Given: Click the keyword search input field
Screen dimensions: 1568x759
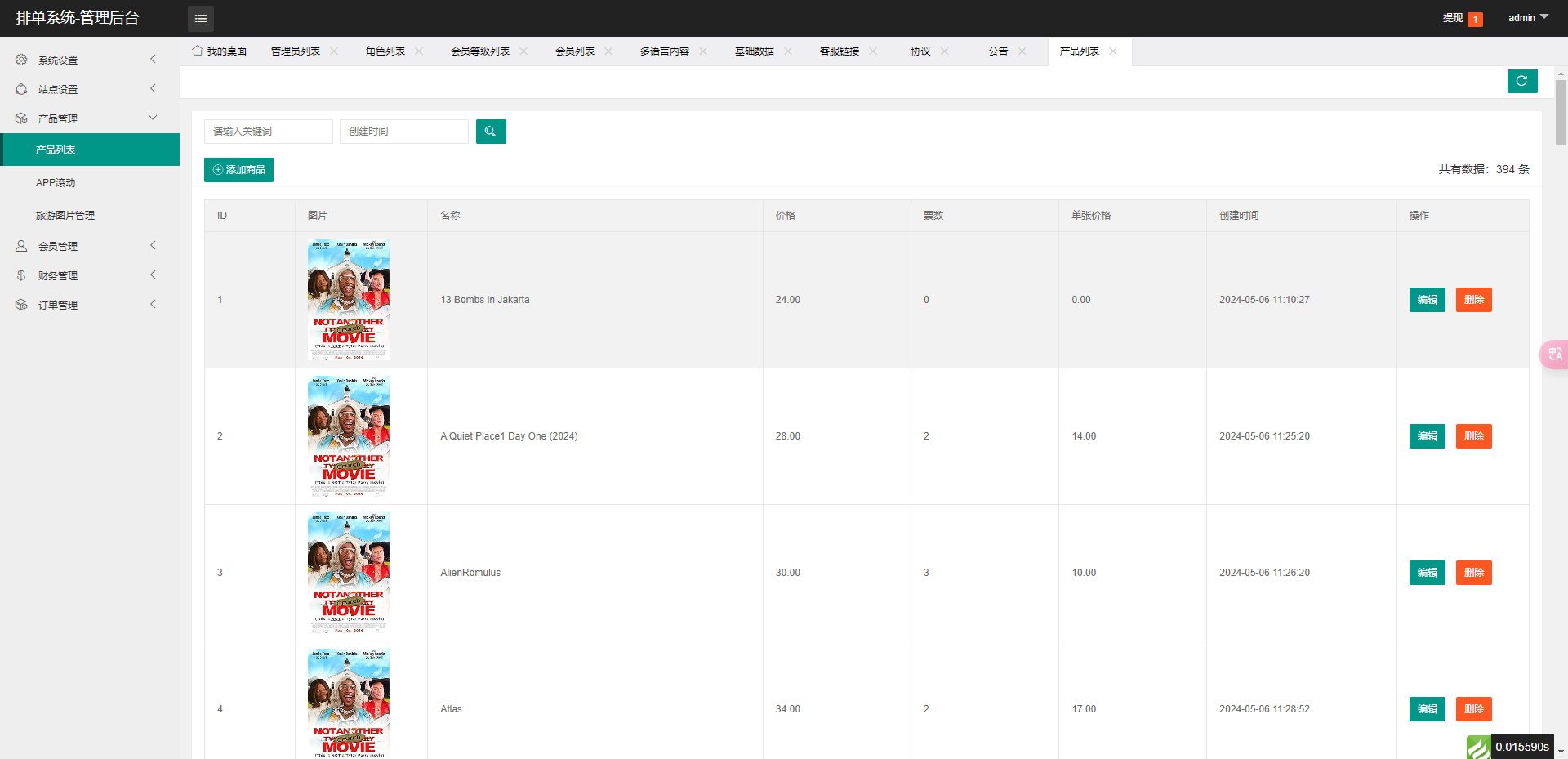Looking at the screenshot, I should tap(268, 132).
